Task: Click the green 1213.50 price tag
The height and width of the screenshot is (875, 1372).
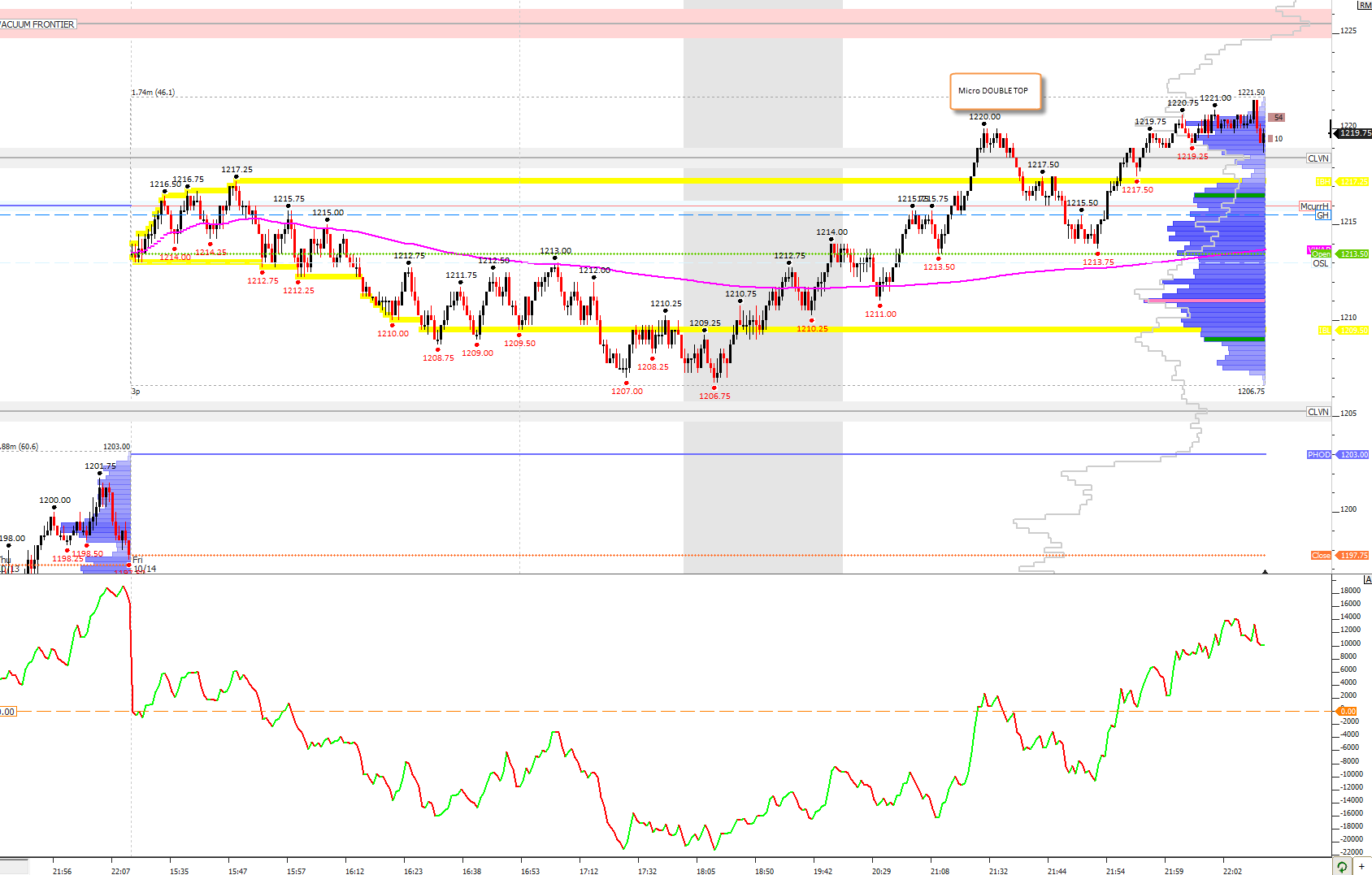Action: pyautogui.click(x=1353, y=254)
